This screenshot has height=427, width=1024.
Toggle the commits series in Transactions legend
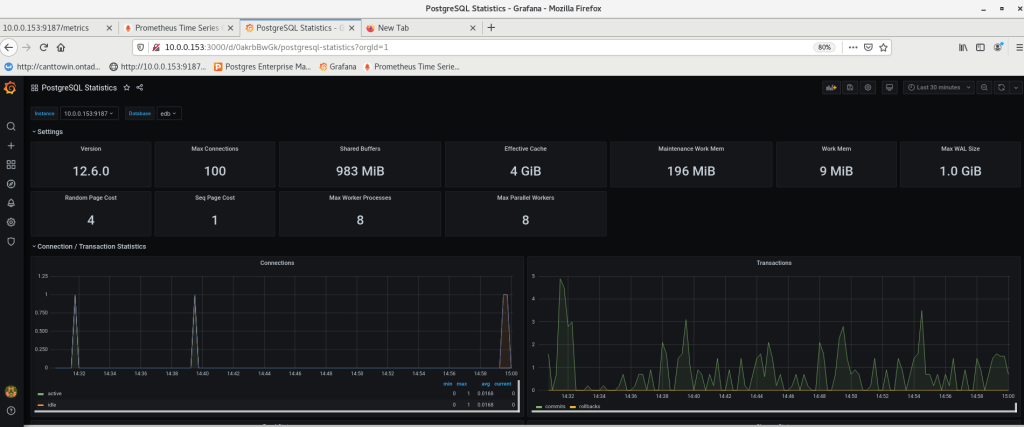click(x=551, y=406)
